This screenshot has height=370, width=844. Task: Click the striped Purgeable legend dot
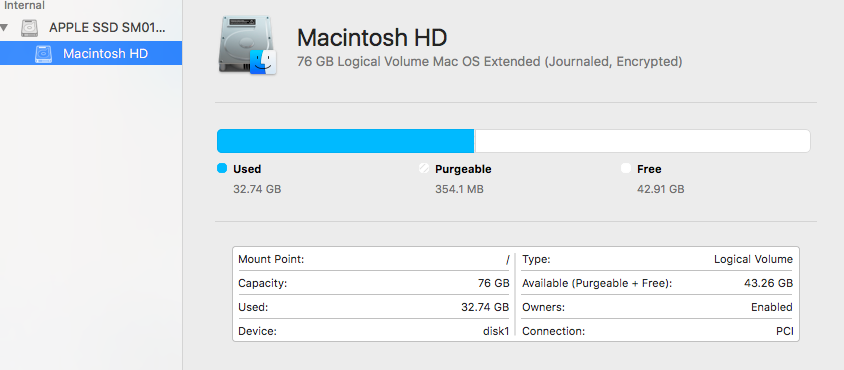point(424,168)
